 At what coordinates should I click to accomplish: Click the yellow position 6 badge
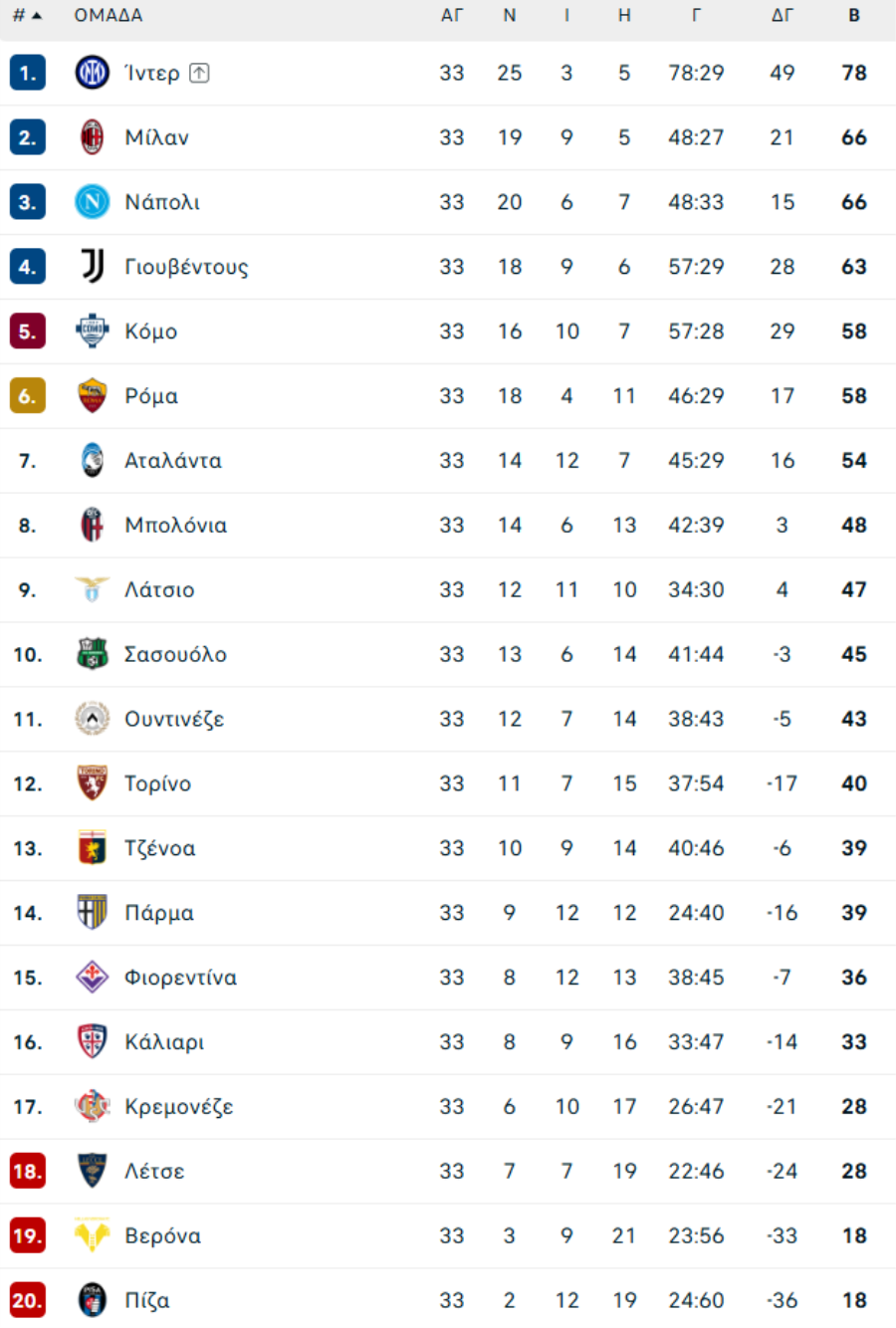point(28,396)
